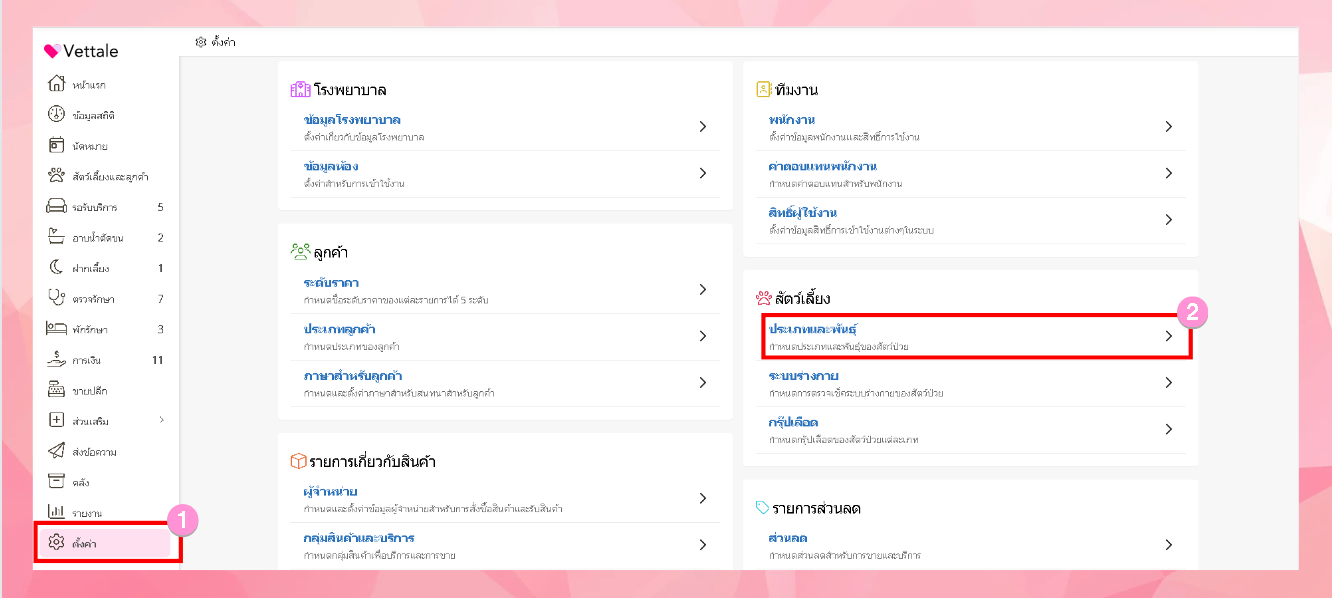Open the moon boarding icon (ฝากเลี้ยง)
Image resolution: width=1332 pixels, height=598 pixels.
coord(57,268)
